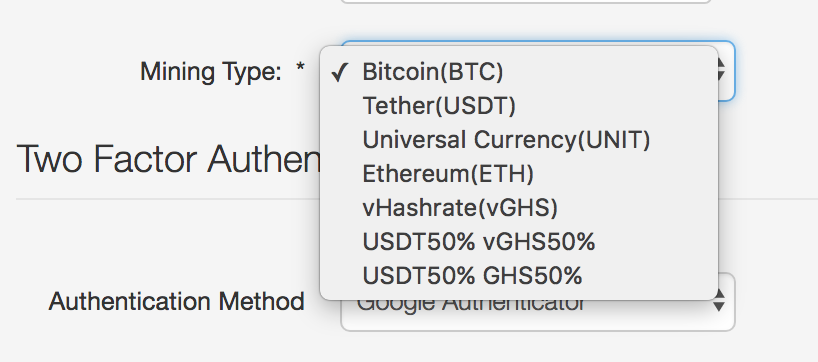Pick the USDT50% GHS50% option

click(519, 275)
